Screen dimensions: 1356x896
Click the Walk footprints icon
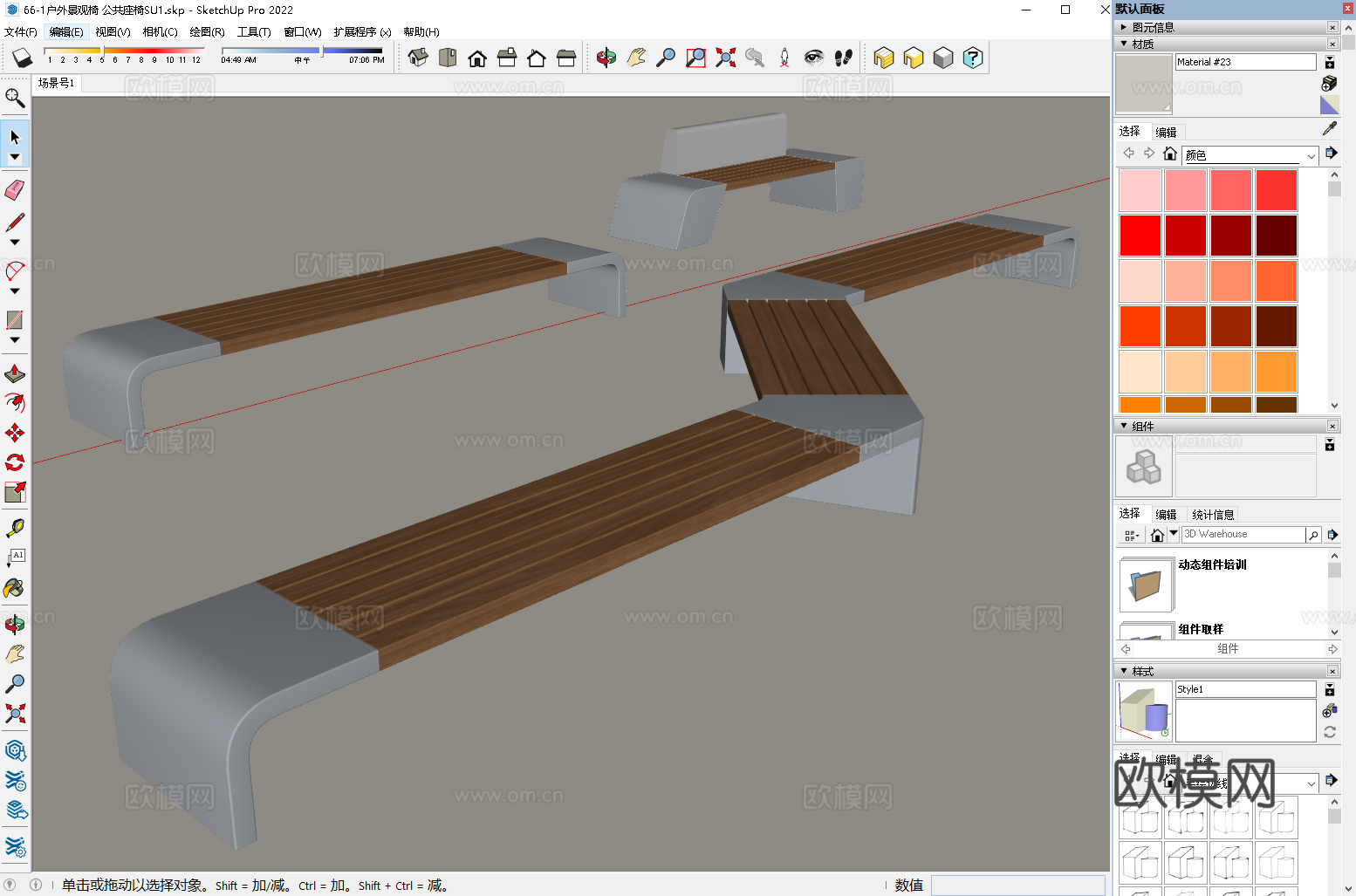843,58
